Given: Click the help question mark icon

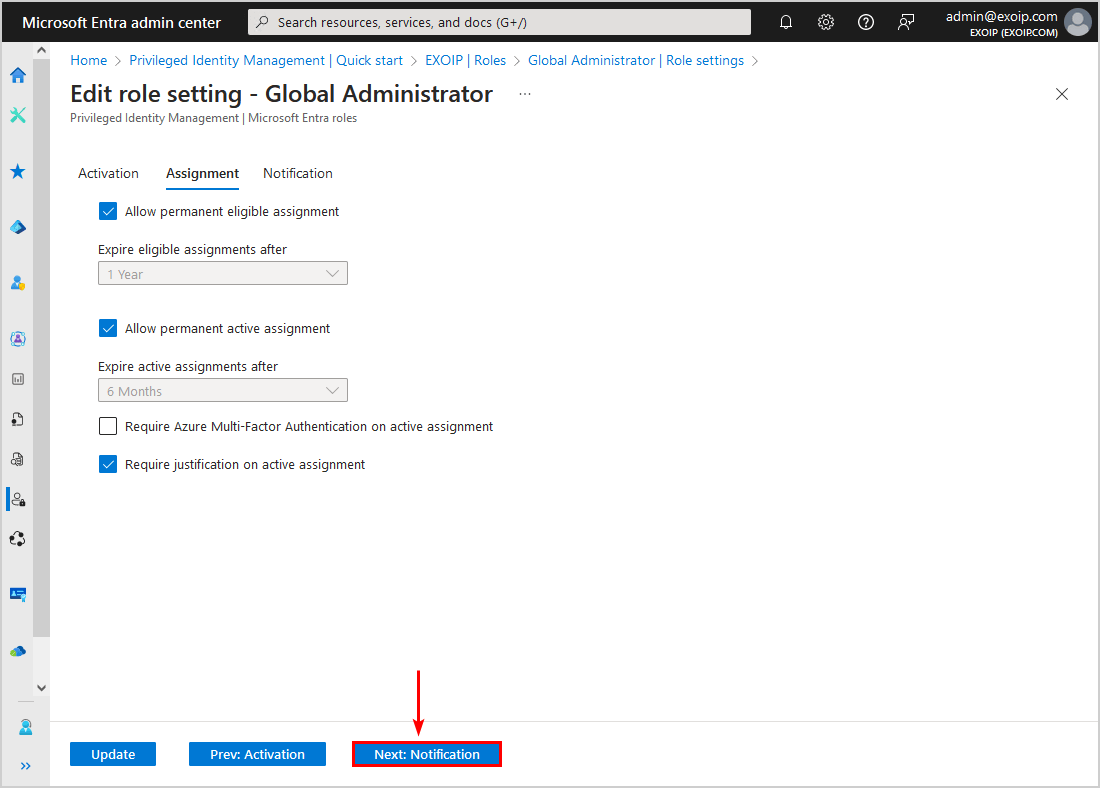Looking at the screenshot, I should 866,22.
